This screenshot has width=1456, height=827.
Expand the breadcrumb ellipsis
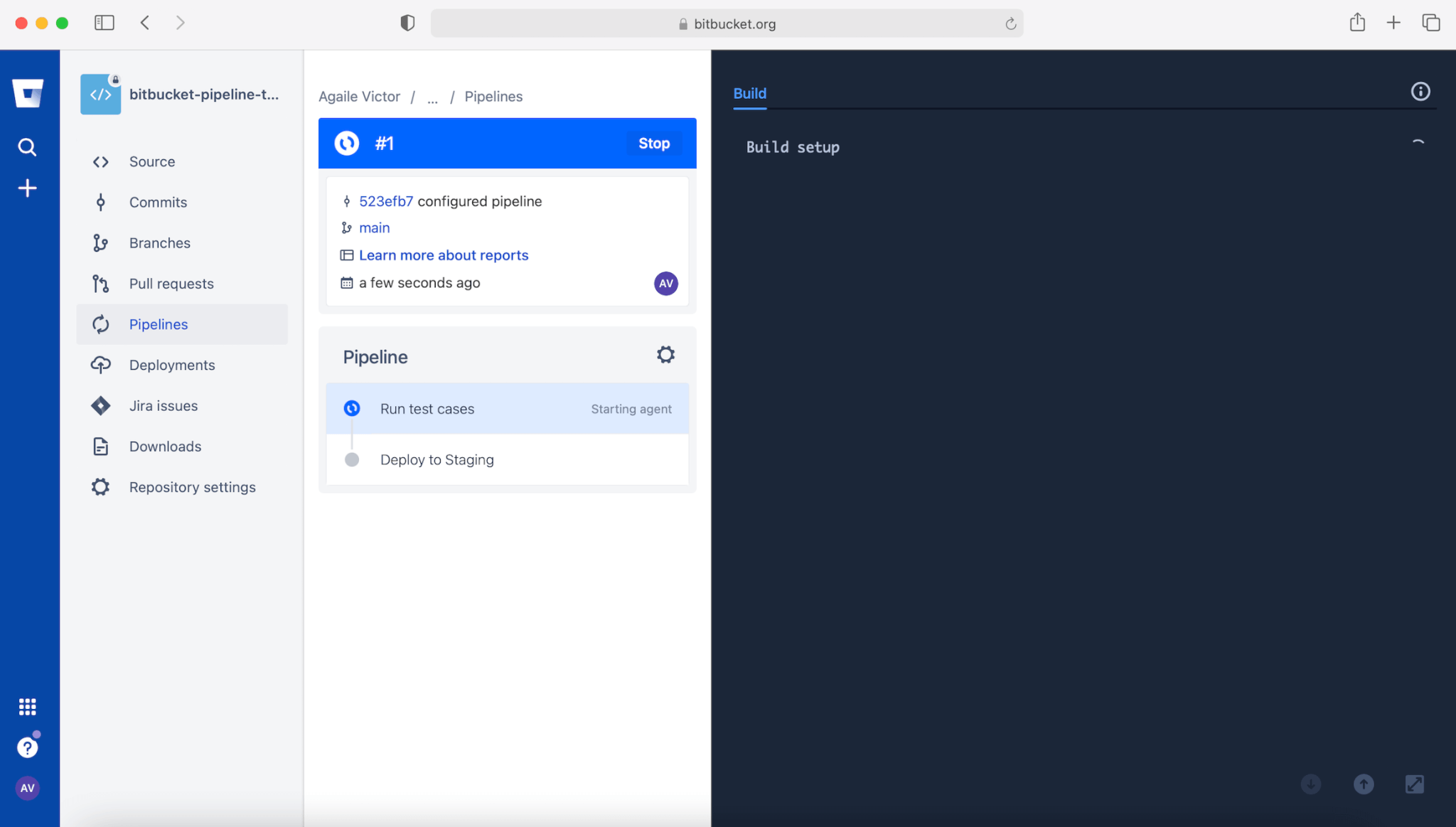432,97
